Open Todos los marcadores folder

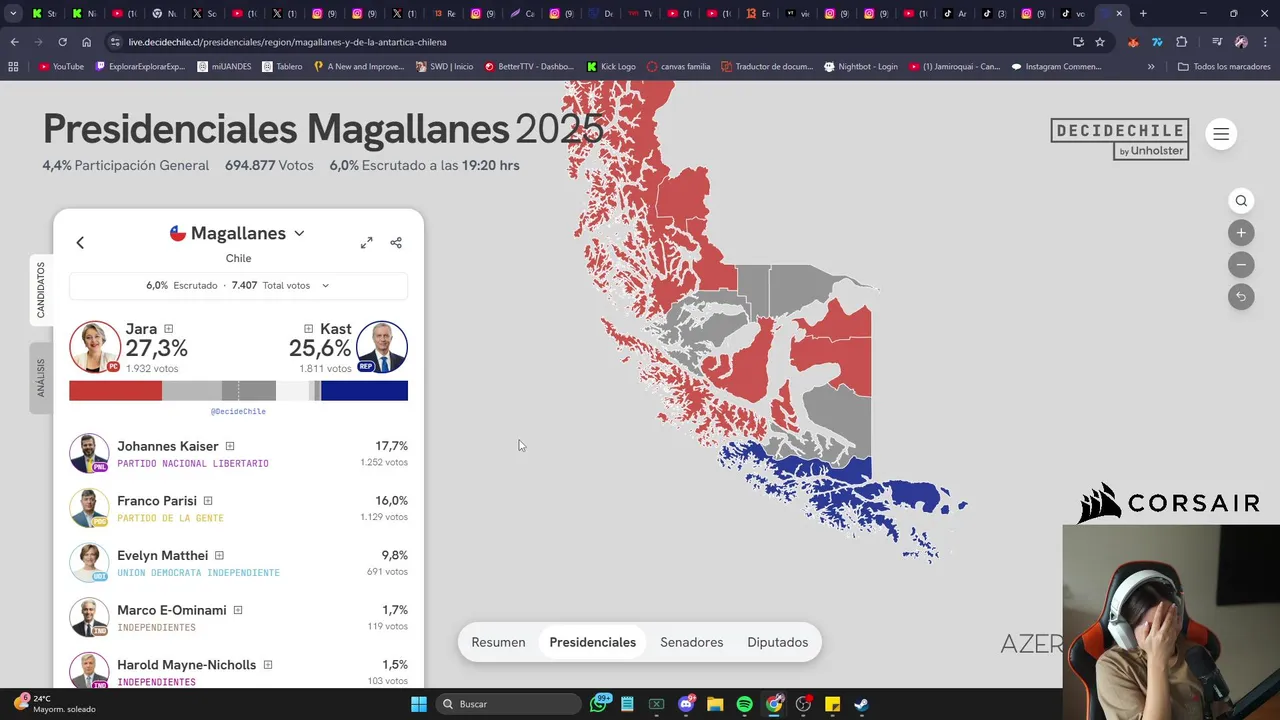(1224, 67)
